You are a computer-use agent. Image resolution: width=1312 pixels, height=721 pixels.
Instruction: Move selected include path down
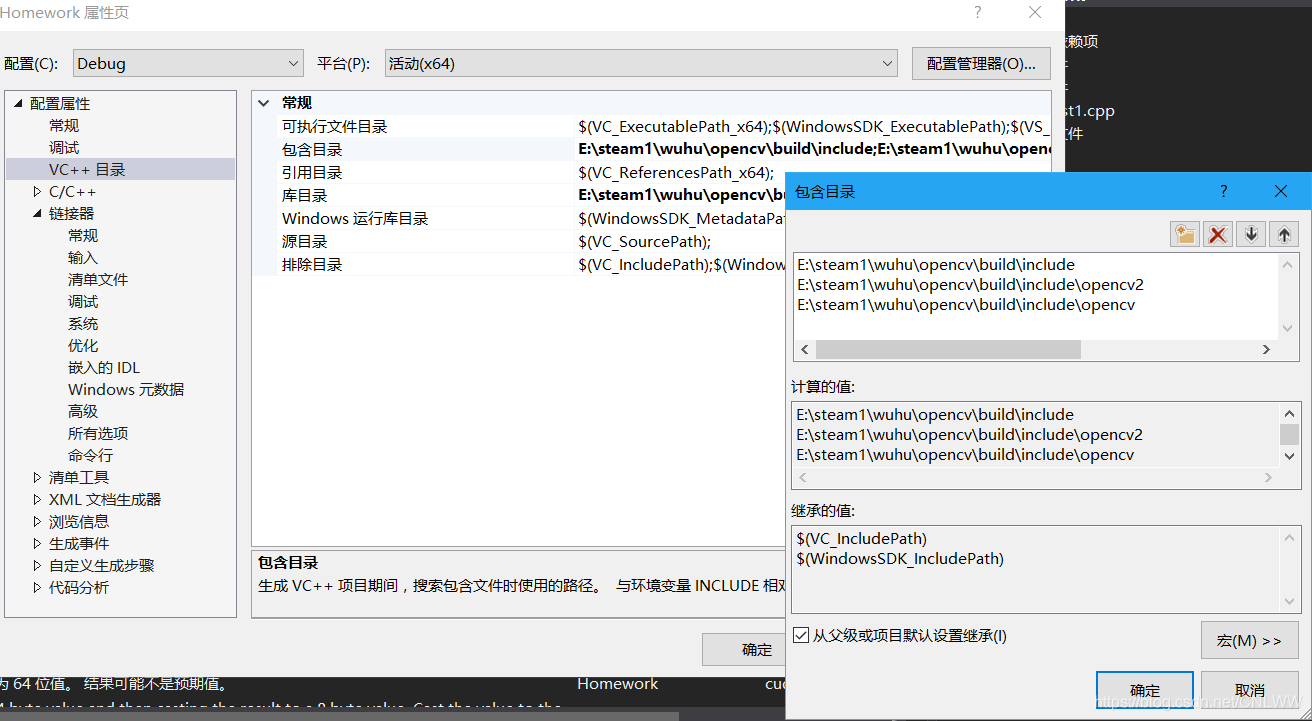point(1250,234)
